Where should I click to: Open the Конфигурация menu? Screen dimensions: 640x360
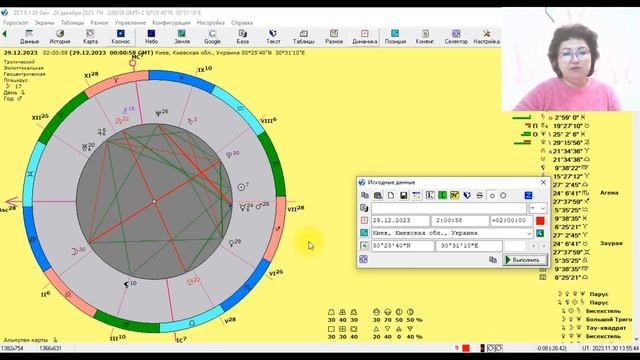171,23
